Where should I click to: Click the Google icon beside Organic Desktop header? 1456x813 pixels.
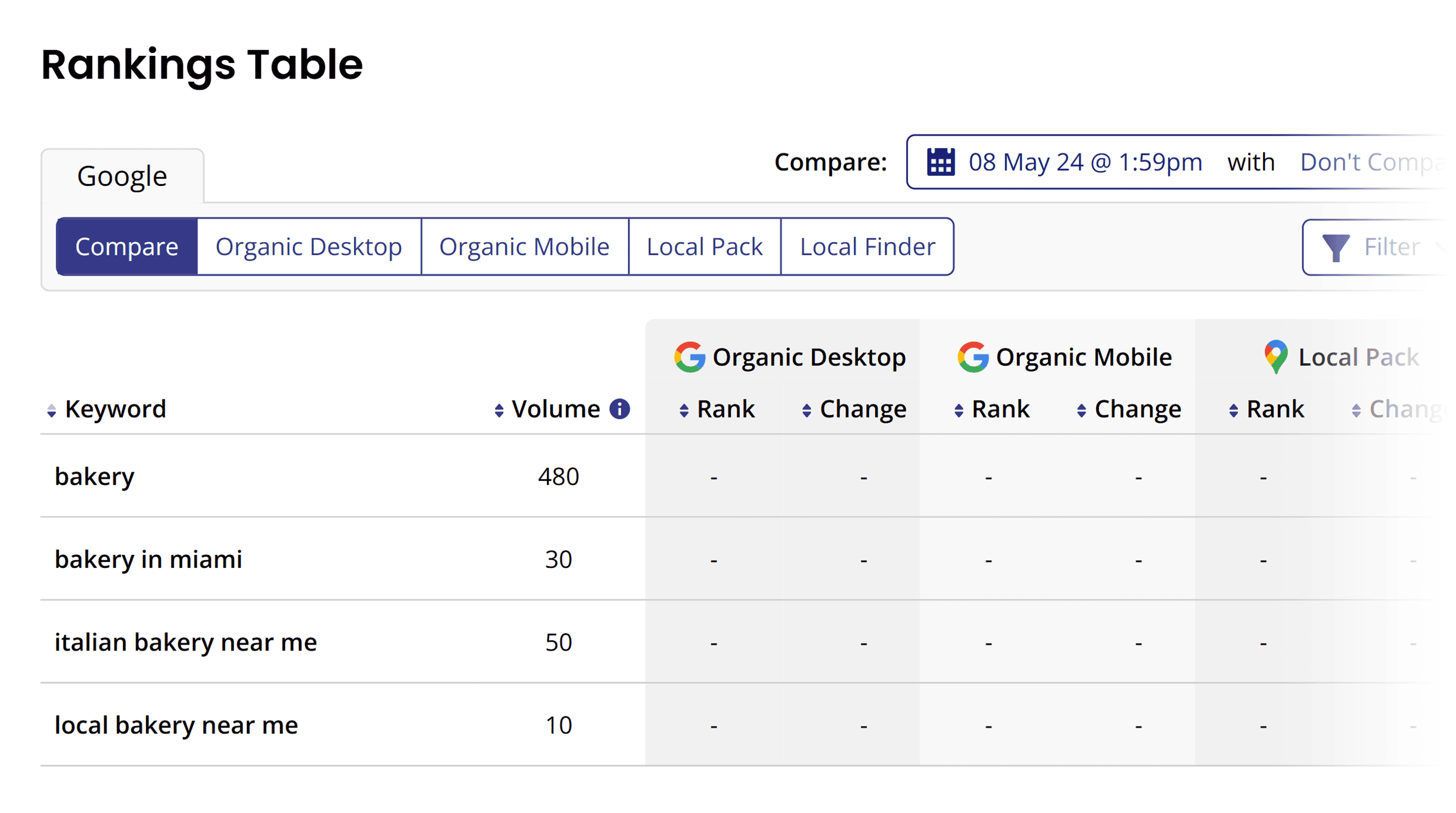pos(690,356)
